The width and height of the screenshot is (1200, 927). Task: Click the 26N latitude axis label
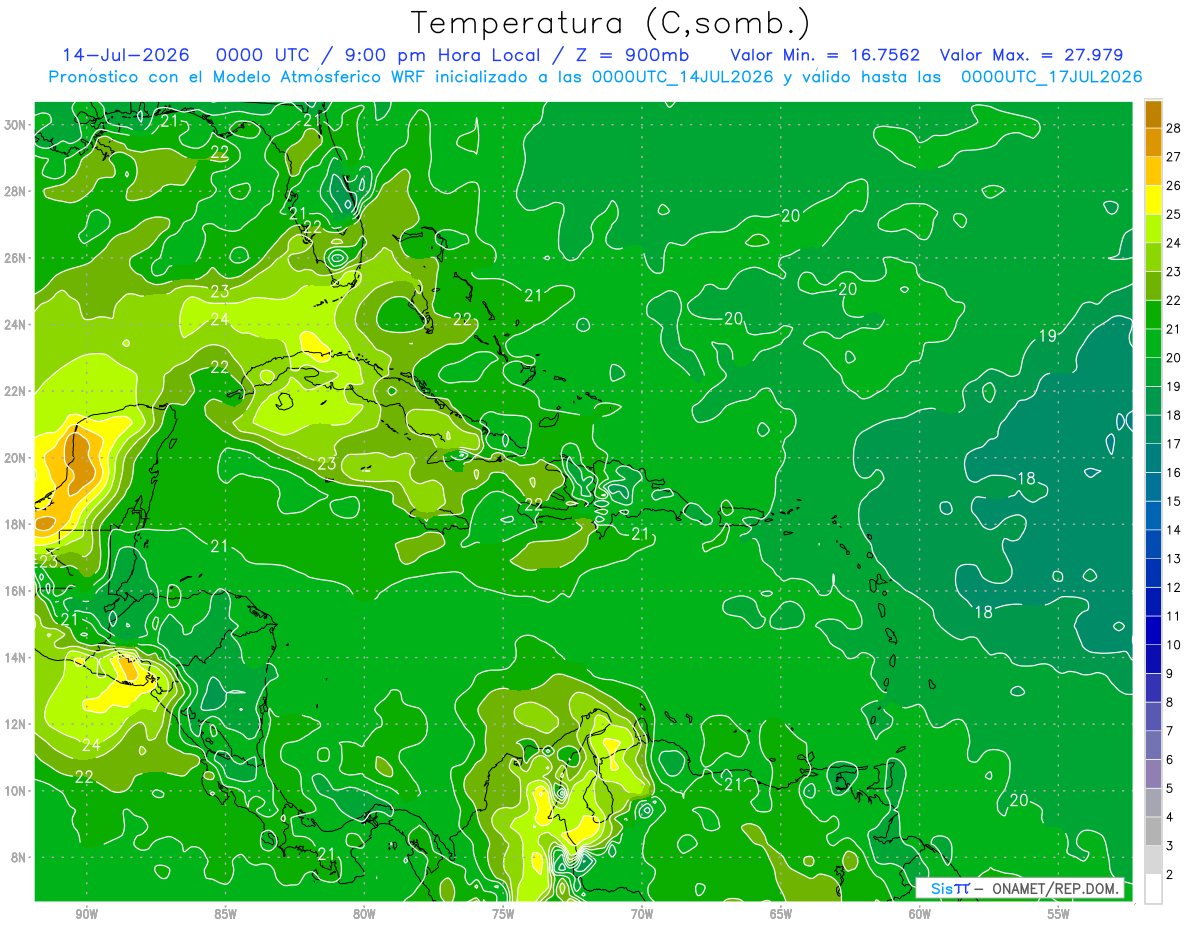tap(15, 258)
